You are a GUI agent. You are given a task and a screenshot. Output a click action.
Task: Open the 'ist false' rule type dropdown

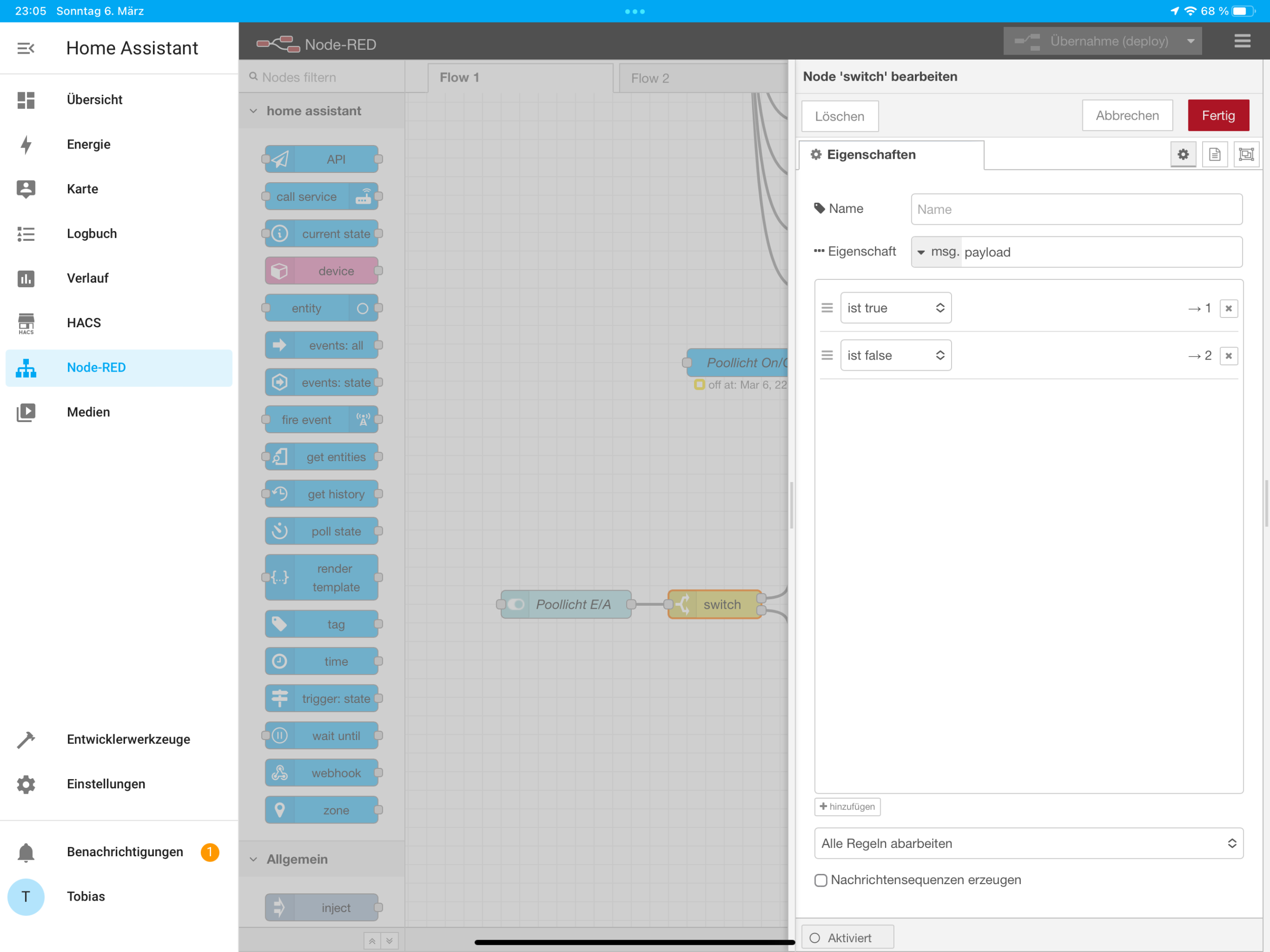[x=896, y=356]
